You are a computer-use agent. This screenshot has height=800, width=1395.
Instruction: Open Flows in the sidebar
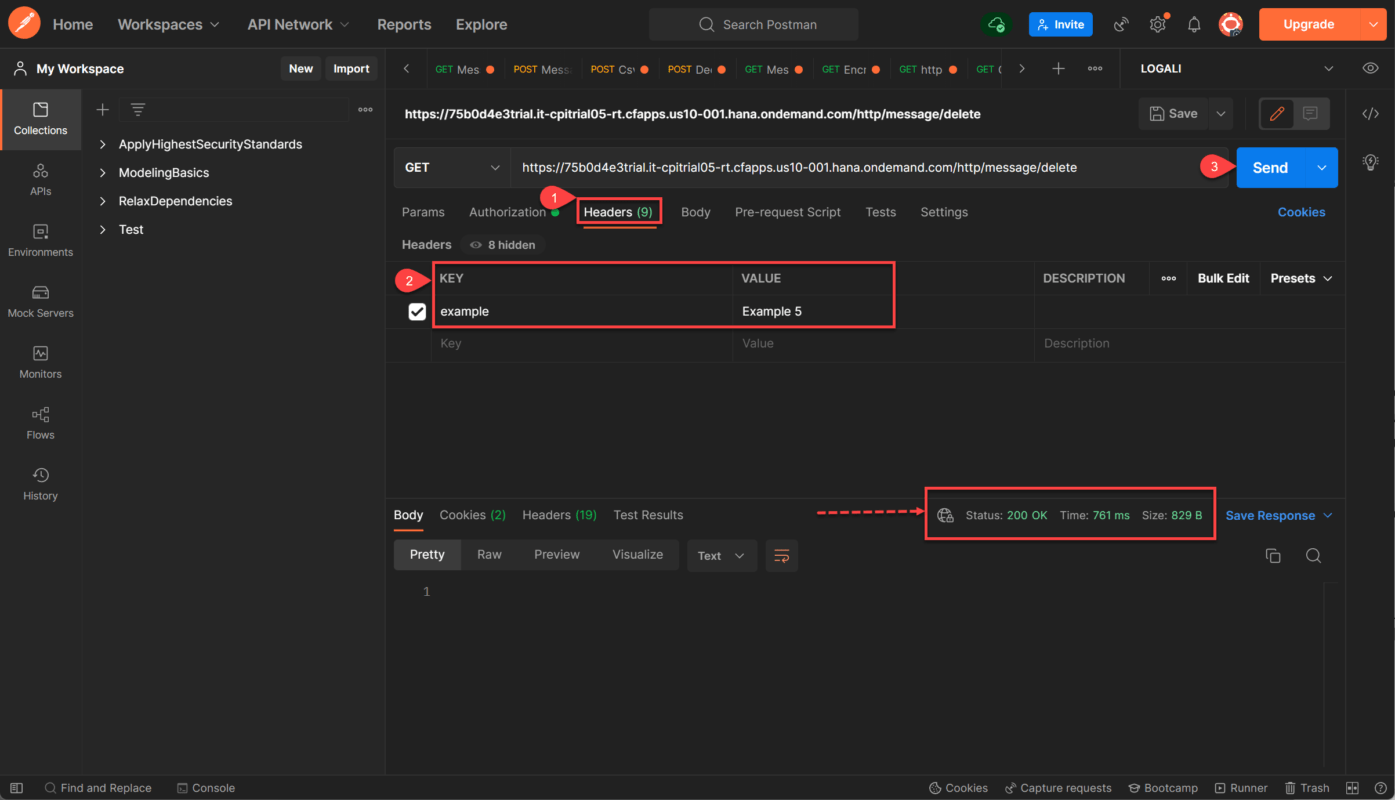coord(40,424)
